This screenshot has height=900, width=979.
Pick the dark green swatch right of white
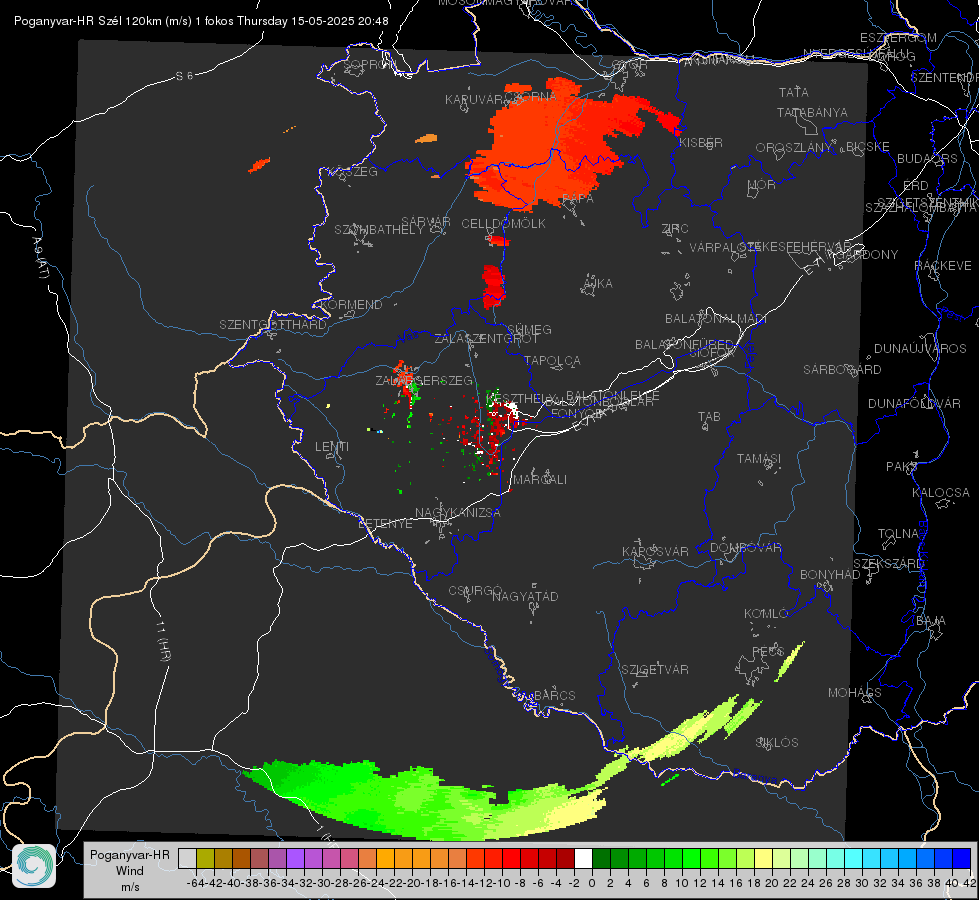point(601,859)
